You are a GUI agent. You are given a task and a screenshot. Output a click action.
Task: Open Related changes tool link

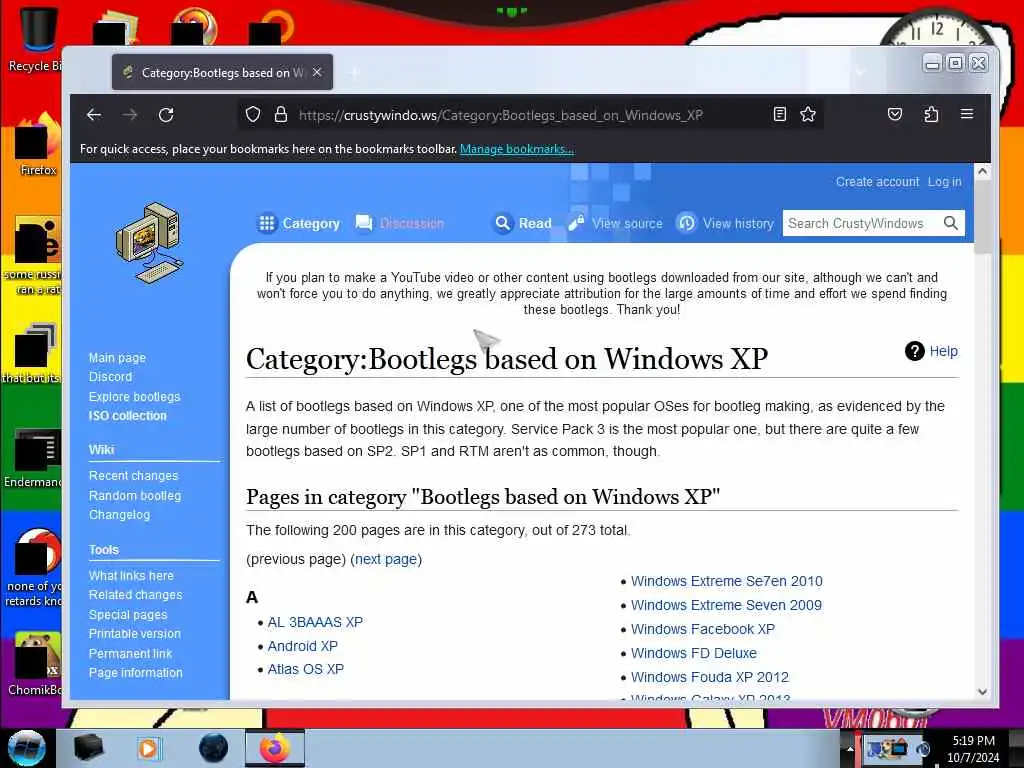point(136,595)
